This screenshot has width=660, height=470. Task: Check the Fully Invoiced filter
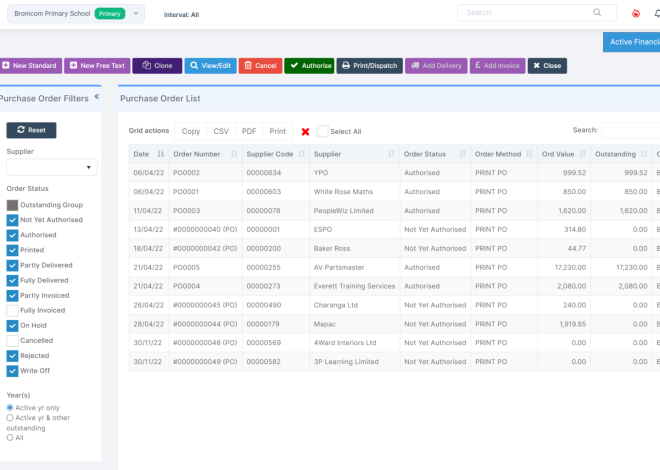click(12, 311)
